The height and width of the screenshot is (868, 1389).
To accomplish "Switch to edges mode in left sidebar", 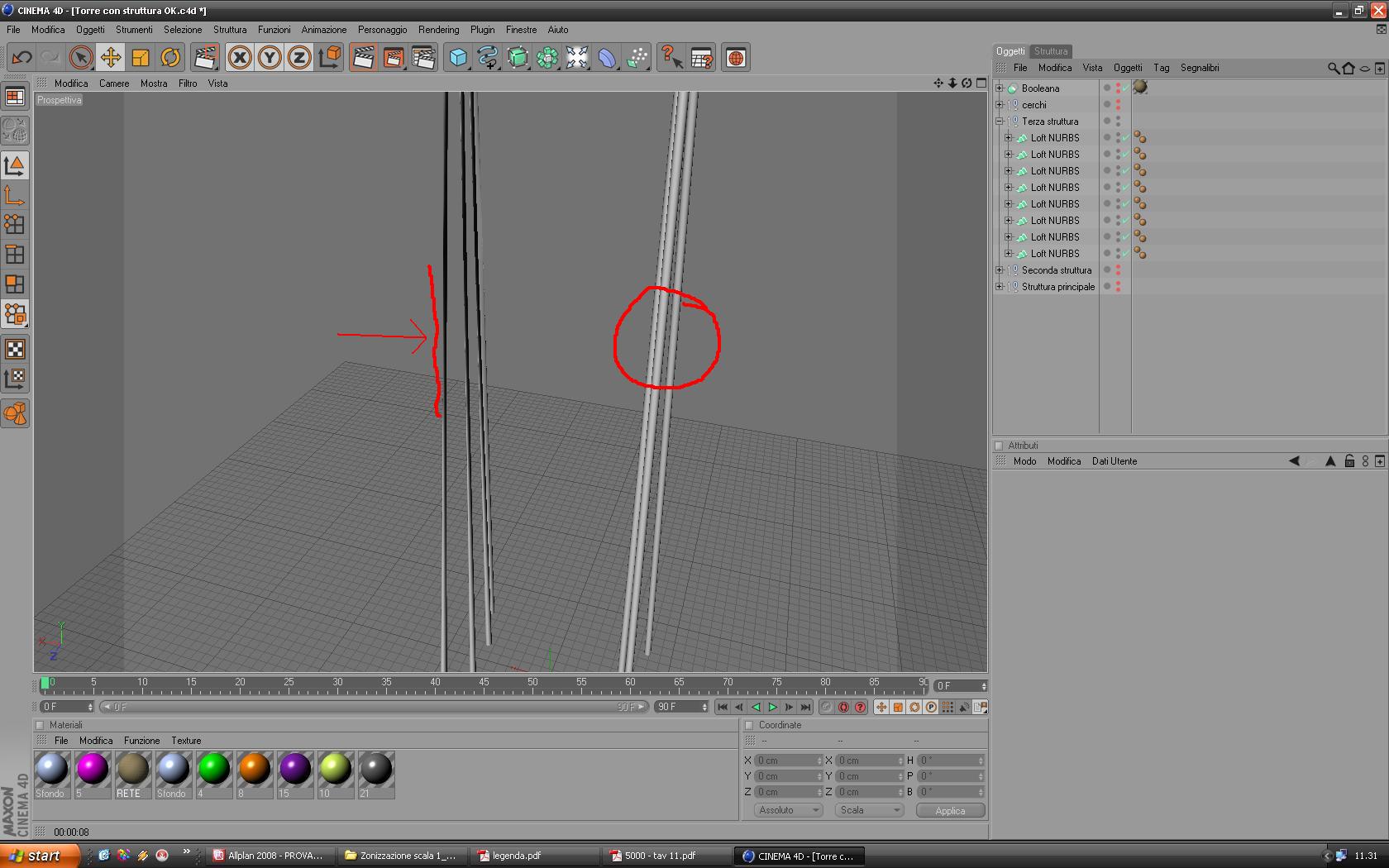I will 15,255.
